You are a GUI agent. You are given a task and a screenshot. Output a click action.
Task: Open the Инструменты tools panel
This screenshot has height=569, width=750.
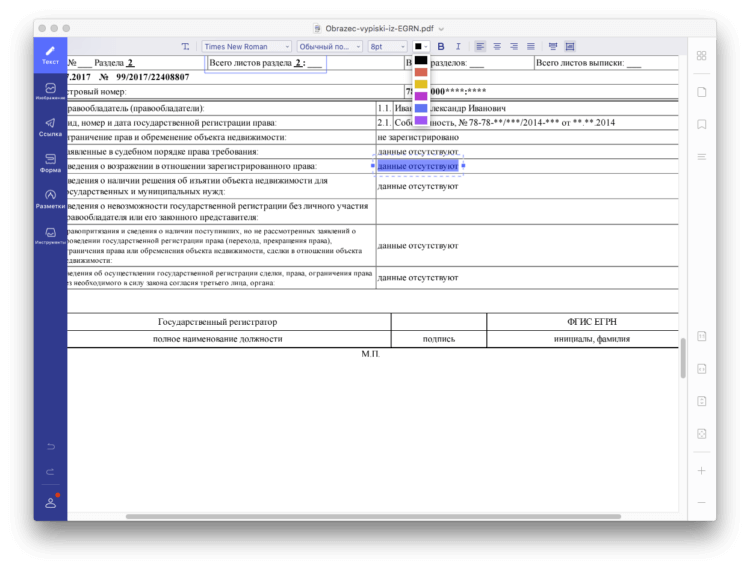pos(50,235)
